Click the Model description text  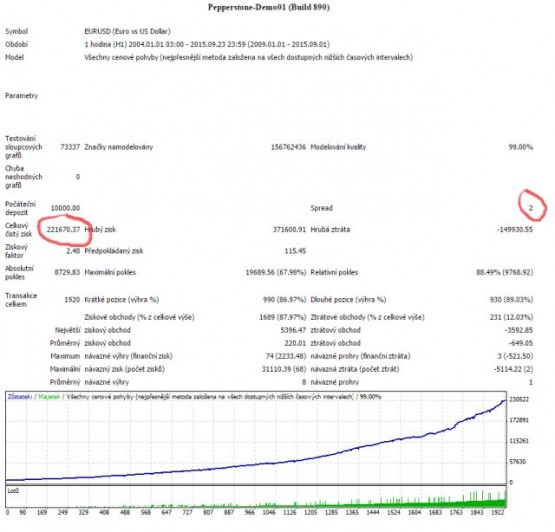pos(248,57)
